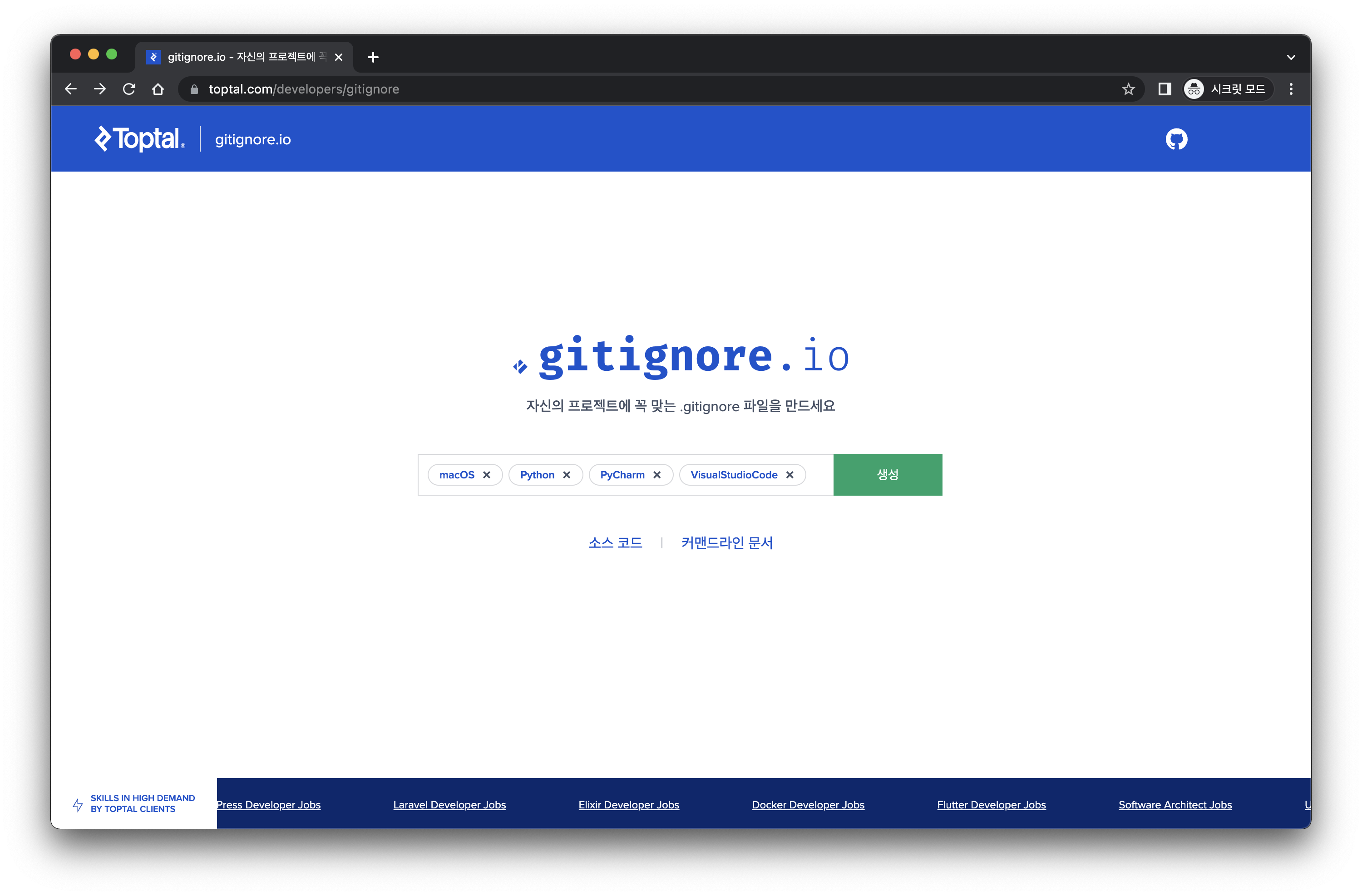
Task: Reload the page
Action: [x=129, y=89]
